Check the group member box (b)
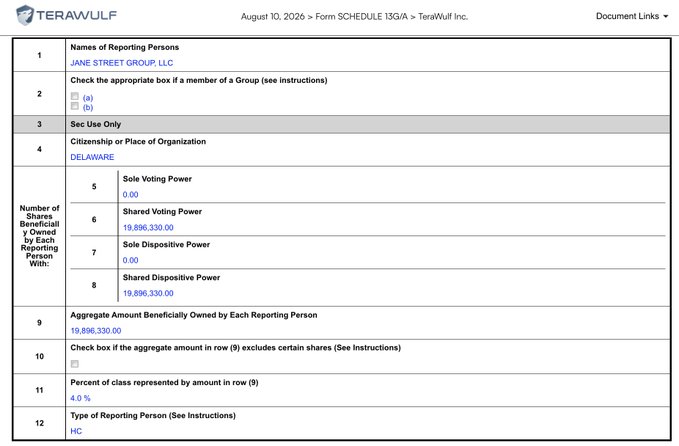This screenshot has height=446, width=679. pyautogui.click(x=75, y=106)
